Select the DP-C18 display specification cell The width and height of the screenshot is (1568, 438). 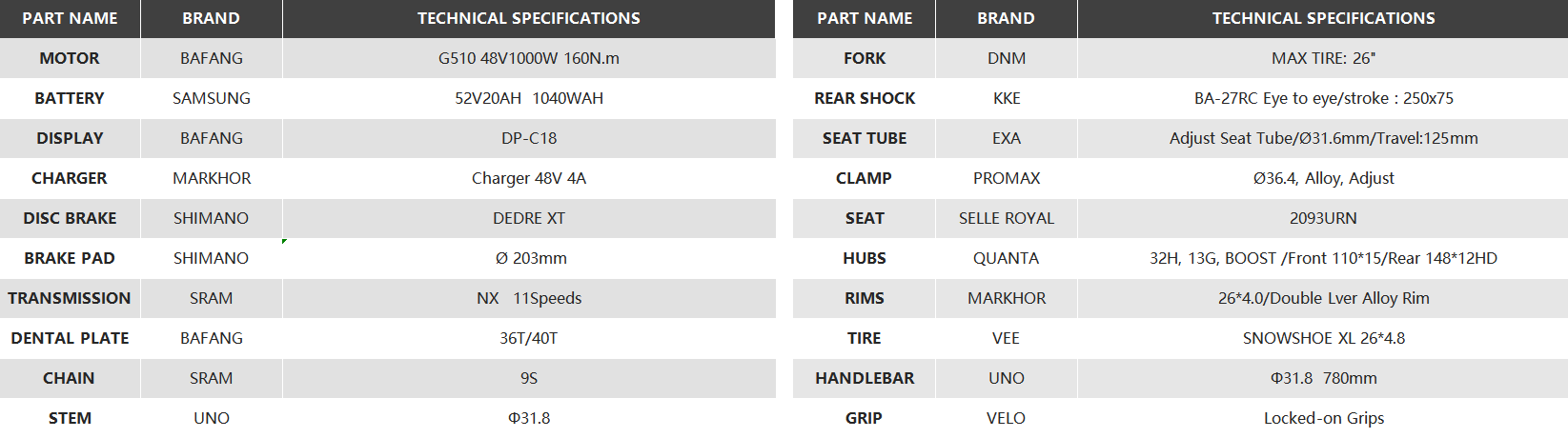click(528, 138)
